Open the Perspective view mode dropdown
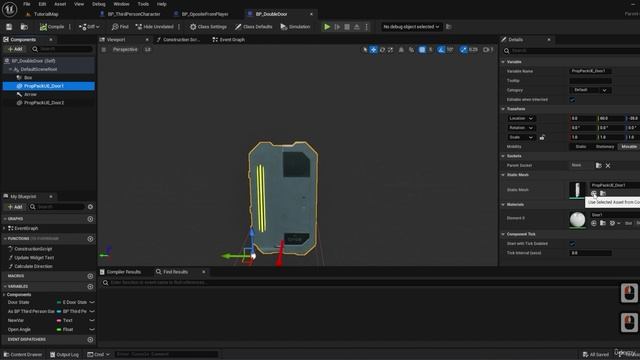This screenshot has height=360, width=640. point(125,49)
